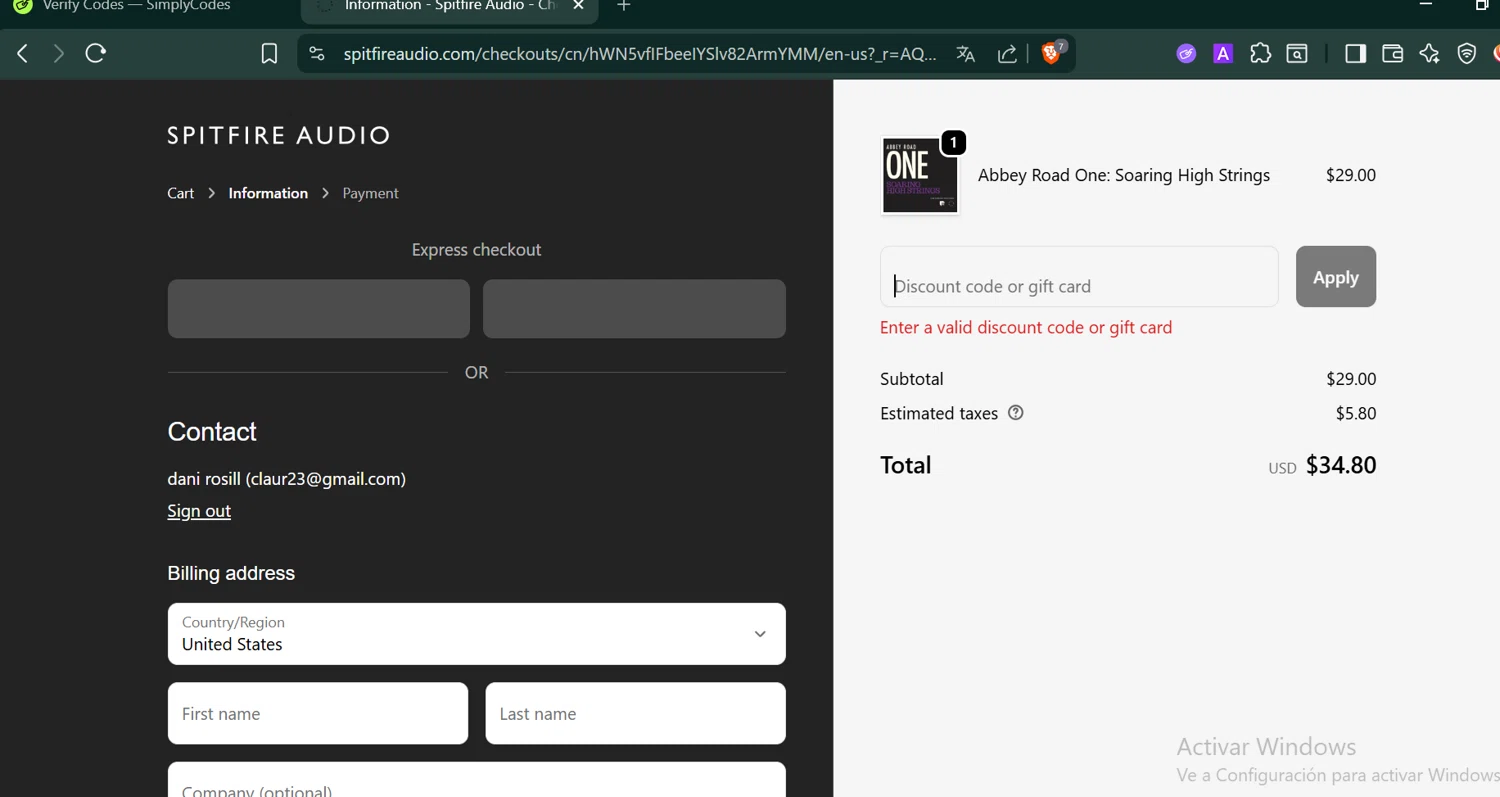This screenshot has width=1500, height=797.
Task: Click the Last name field
Action: [x=635, y=713]
